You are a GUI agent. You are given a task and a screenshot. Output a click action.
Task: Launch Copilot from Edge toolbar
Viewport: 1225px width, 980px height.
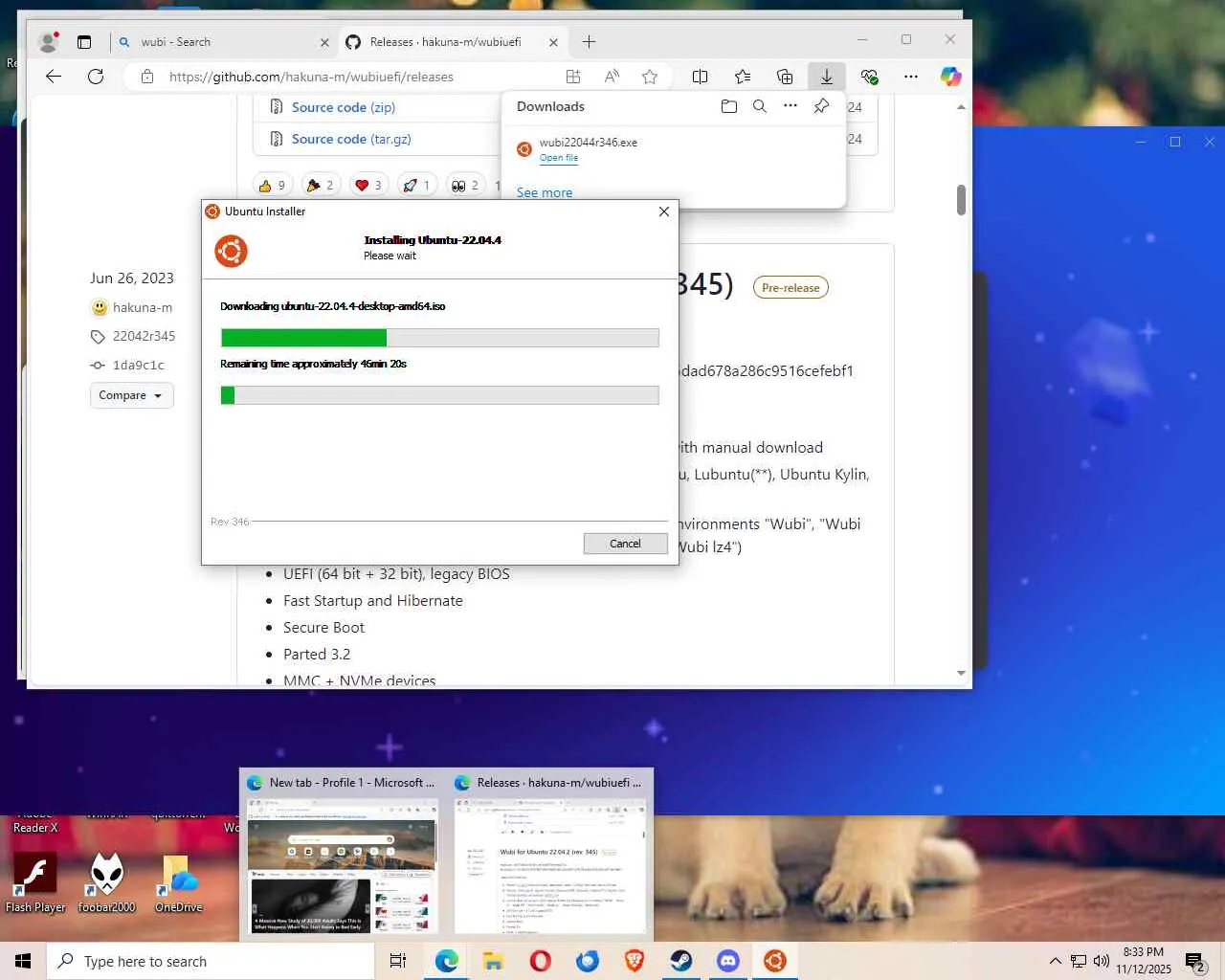[950, 77]
